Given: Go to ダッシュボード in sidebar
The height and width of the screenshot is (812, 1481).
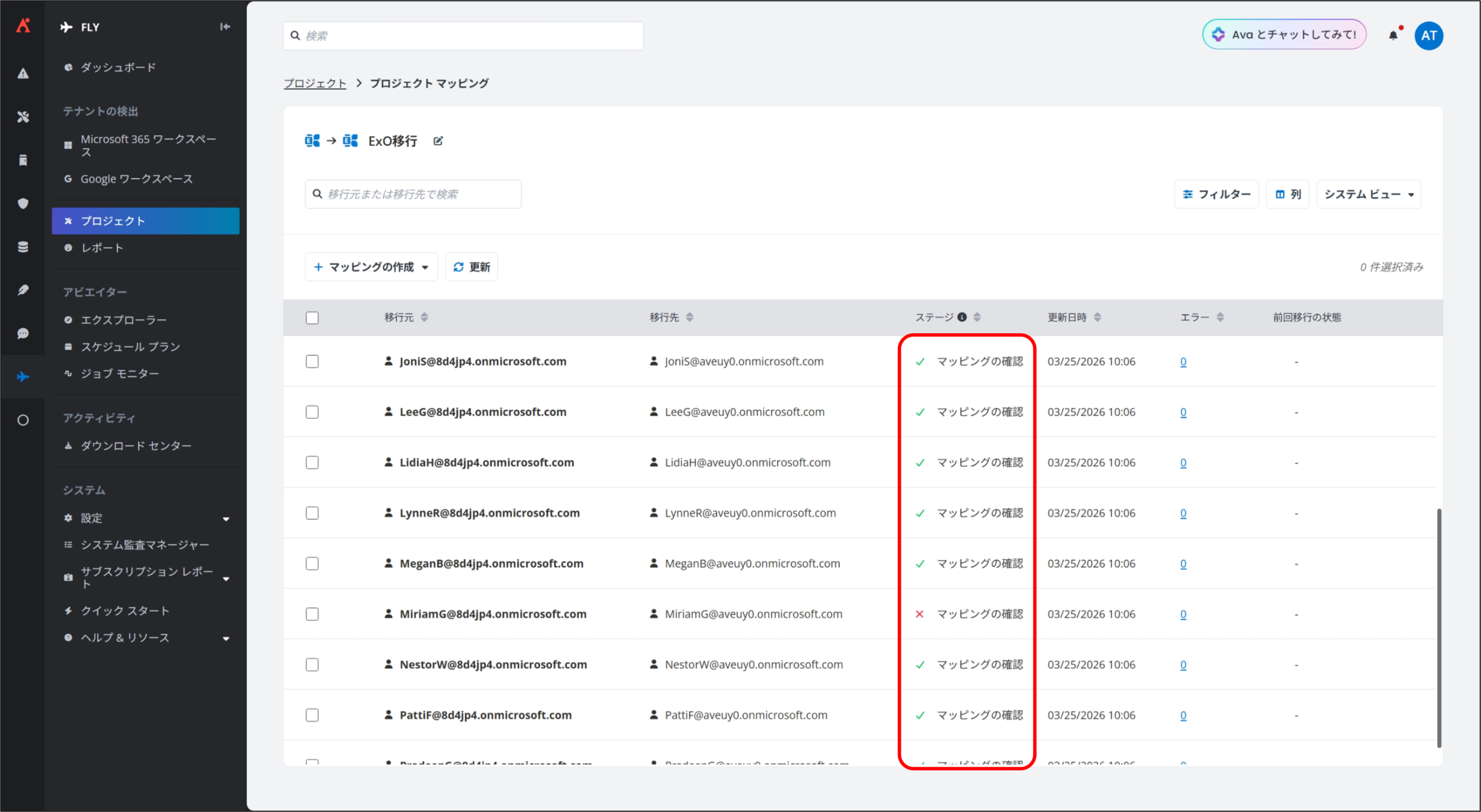Looking at the screenshot, I should [118, 67].
